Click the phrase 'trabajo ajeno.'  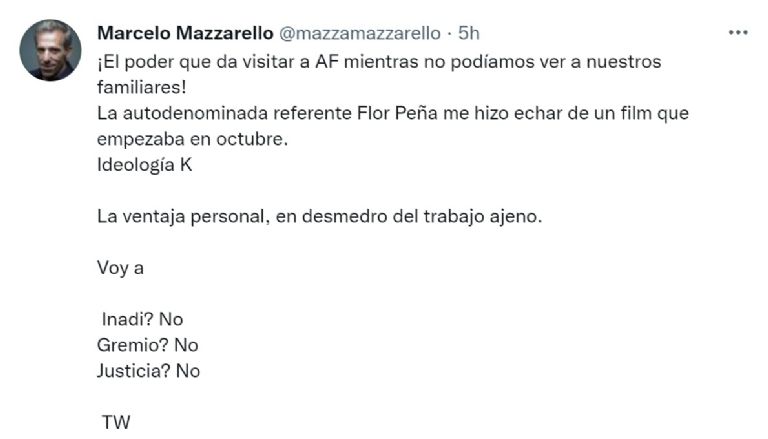(483, 217)
